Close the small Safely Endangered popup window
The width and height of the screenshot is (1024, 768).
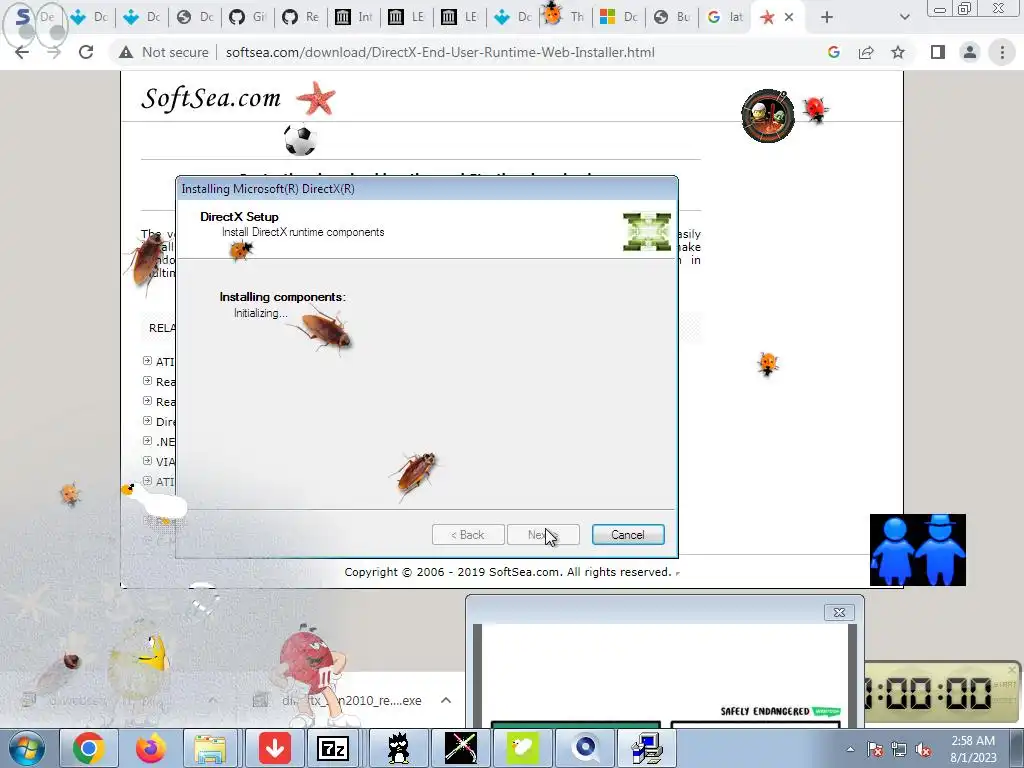(x=839, y=612)
